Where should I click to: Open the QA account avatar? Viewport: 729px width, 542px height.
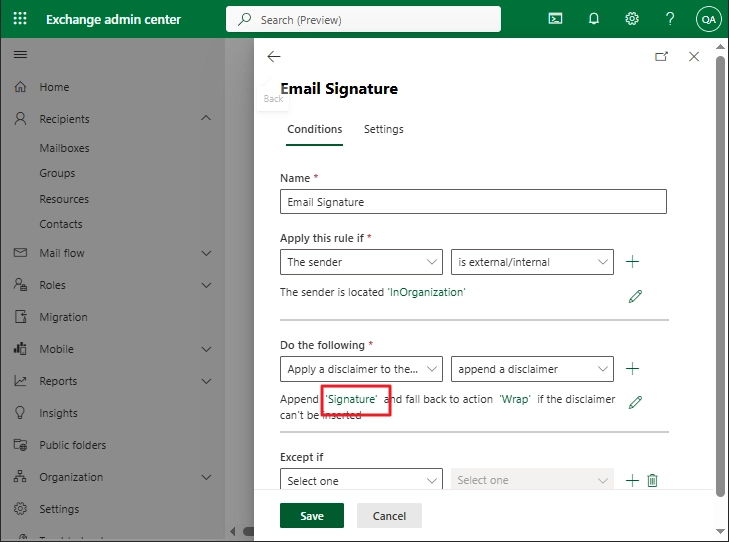pyautogui.click(x=709, y=19)
